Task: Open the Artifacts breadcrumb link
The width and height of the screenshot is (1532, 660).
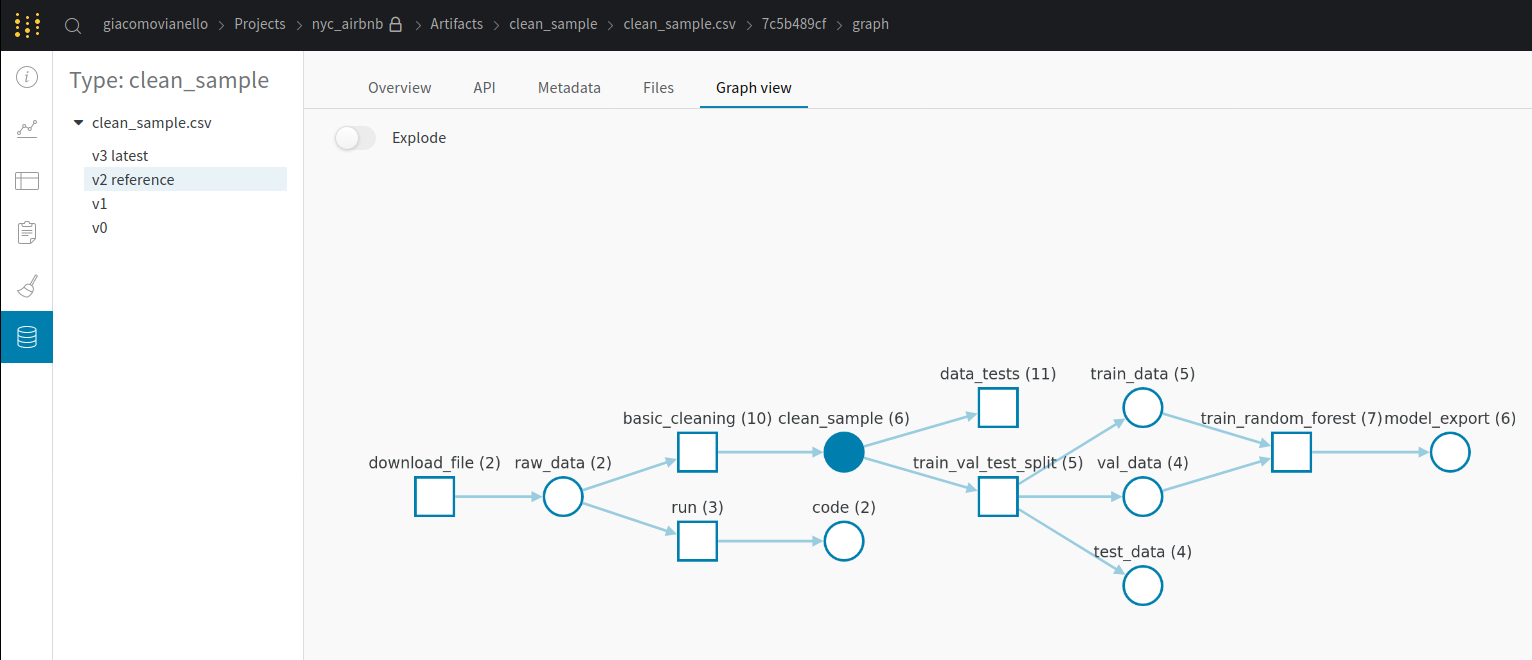Action: 457,24
